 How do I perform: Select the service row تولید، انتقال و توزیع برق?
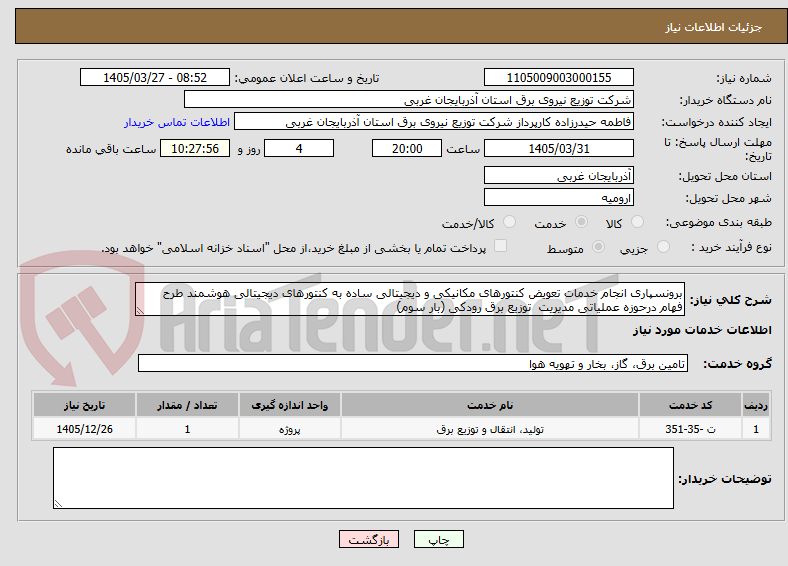click(401, 429)
